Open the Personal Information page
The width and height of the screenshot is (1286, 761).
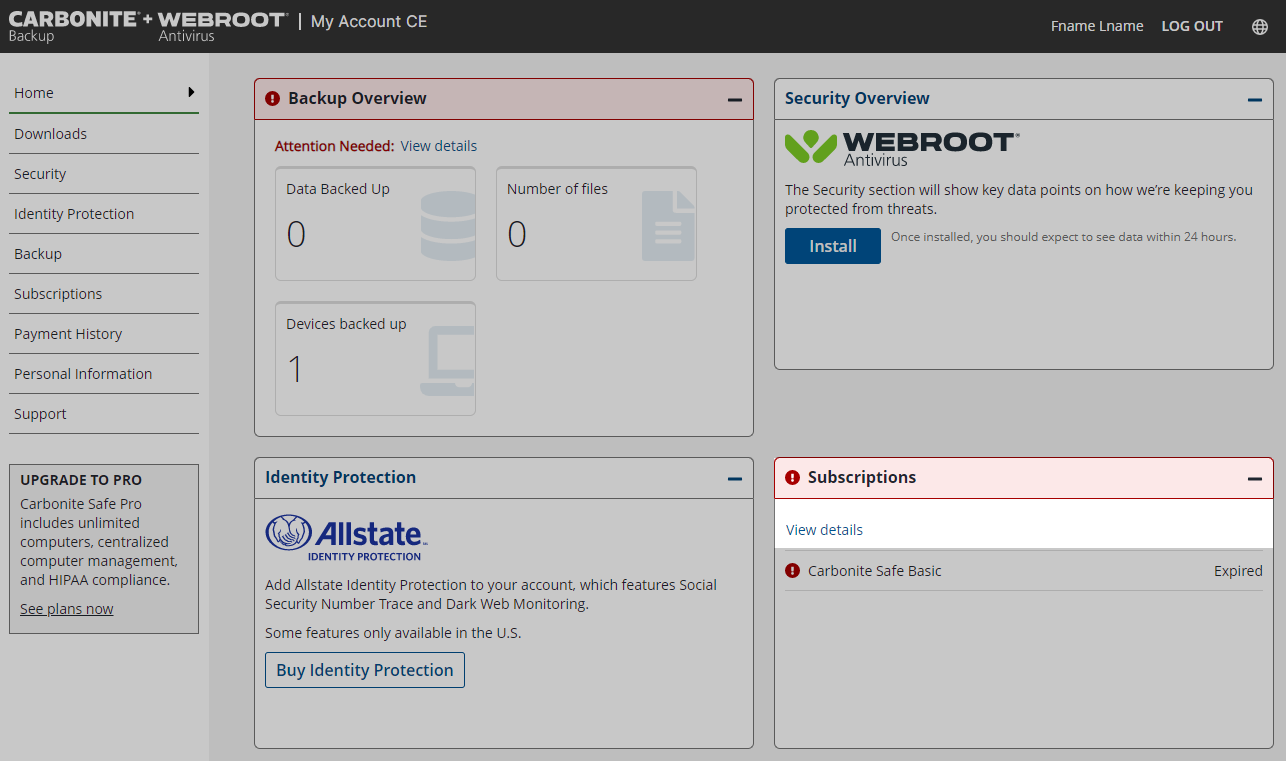pos(83,374)
